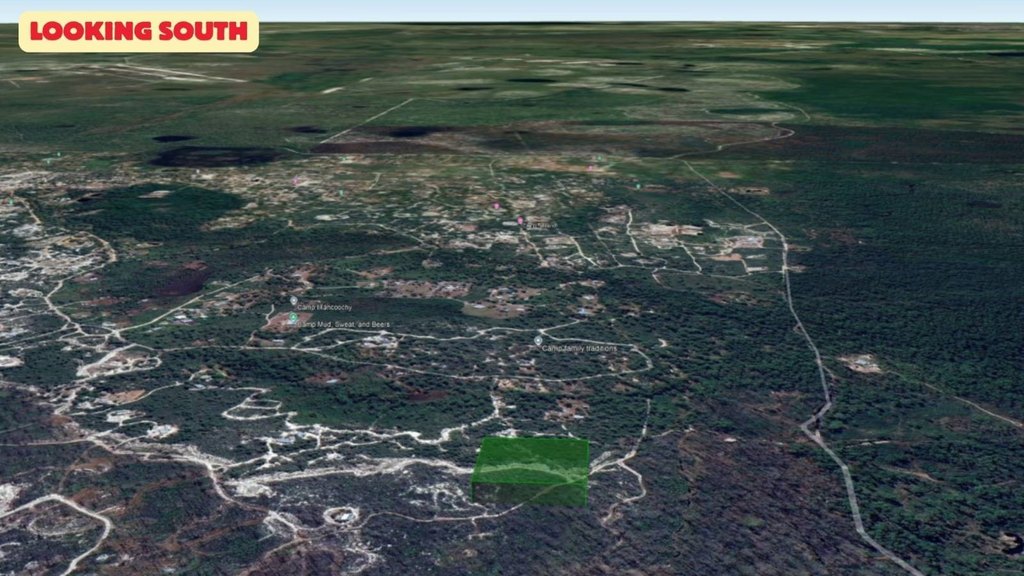Click the Camp family traditions location pin

coord(538,341)
